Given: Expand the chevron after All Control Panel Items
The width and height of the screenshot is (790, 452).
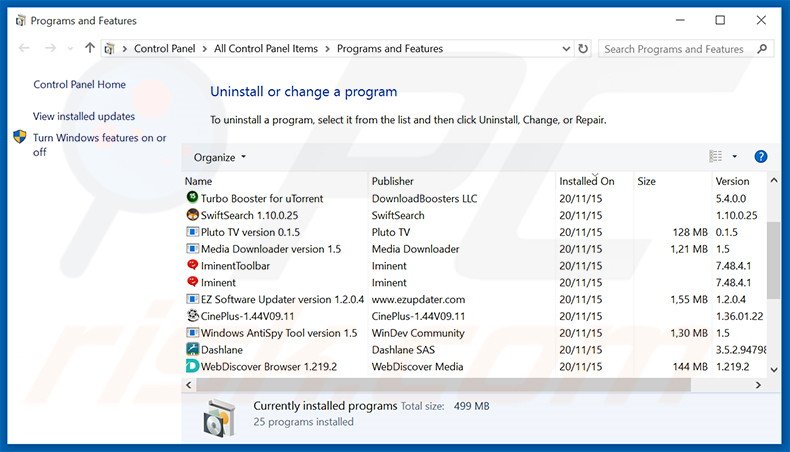Looking at the screenshot, I should pyautogui.click(x=327, y=49).
